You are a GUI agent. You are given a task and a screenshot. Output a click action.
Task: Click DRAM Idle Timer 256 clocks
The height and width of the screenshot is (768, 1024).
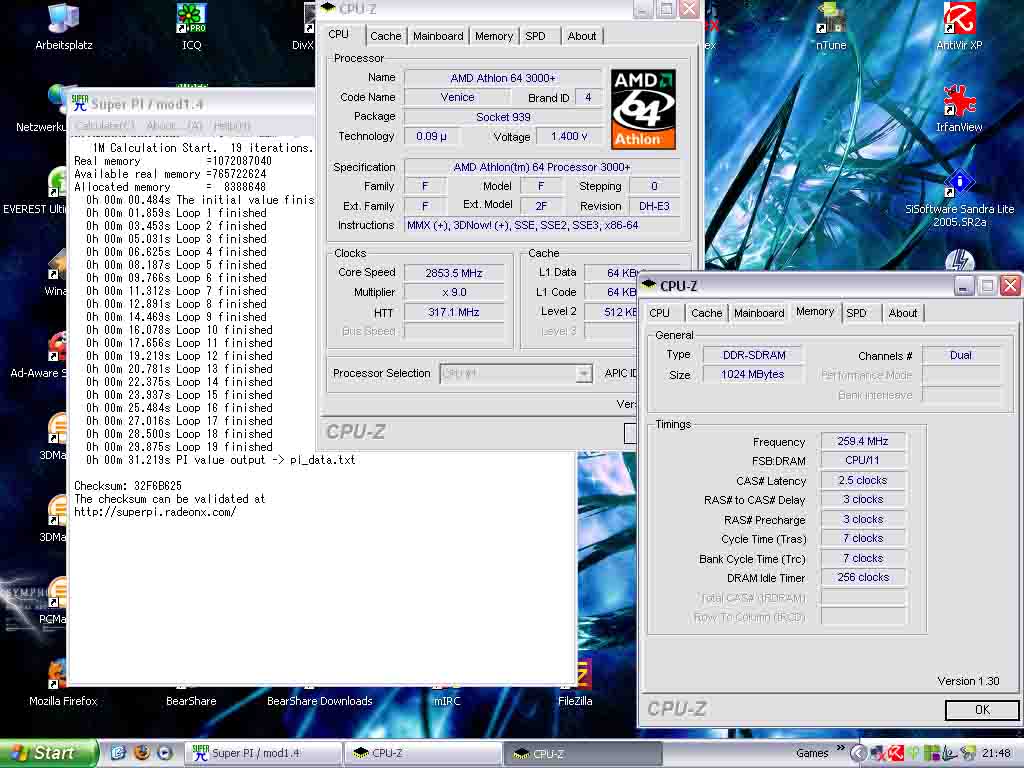863,577
